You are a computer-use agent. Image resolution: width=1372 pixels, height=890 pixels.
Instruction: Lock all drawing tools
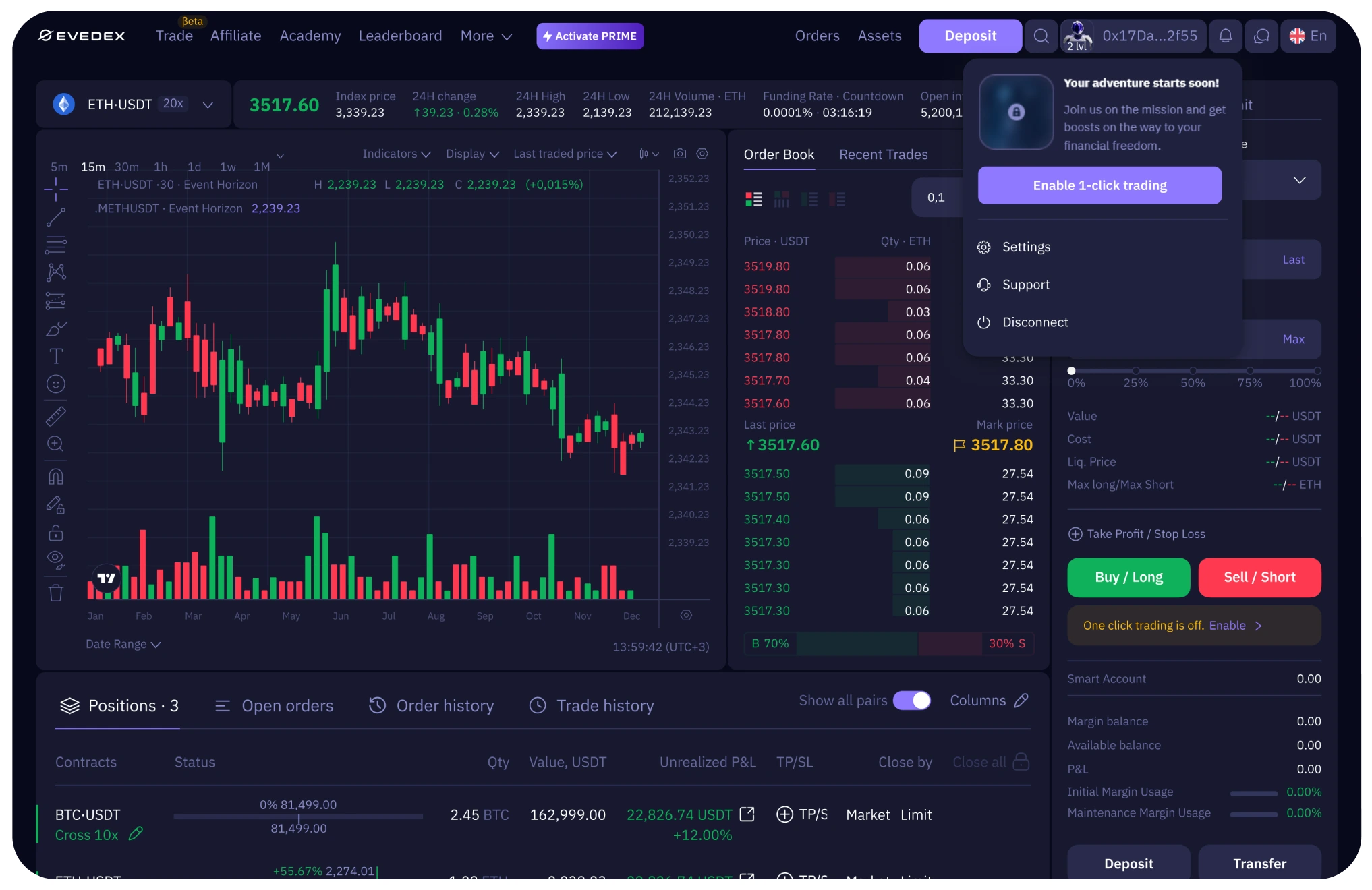pyautogui.click(x=56, y=533)
